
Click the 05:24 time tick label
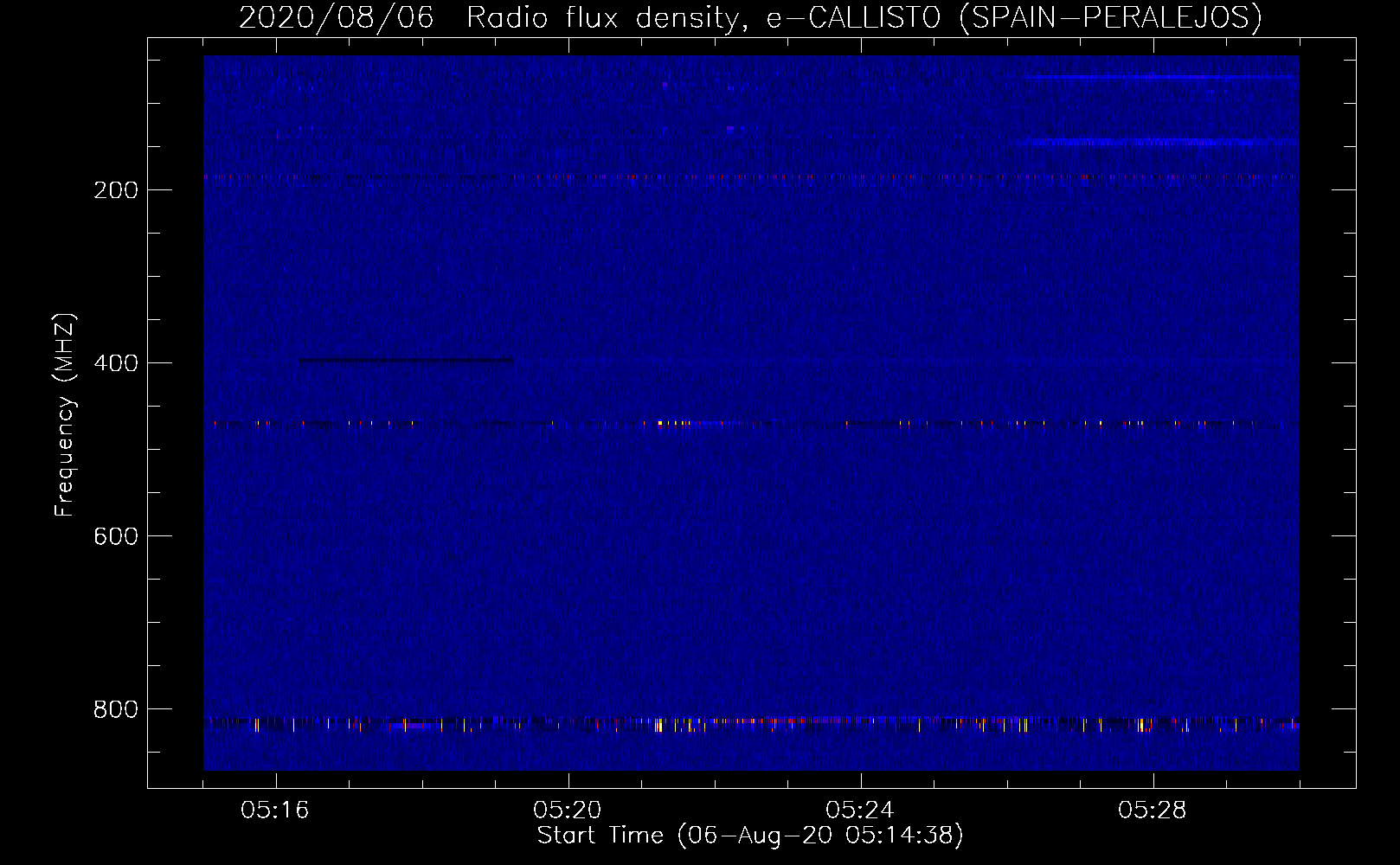click(860, 811)
